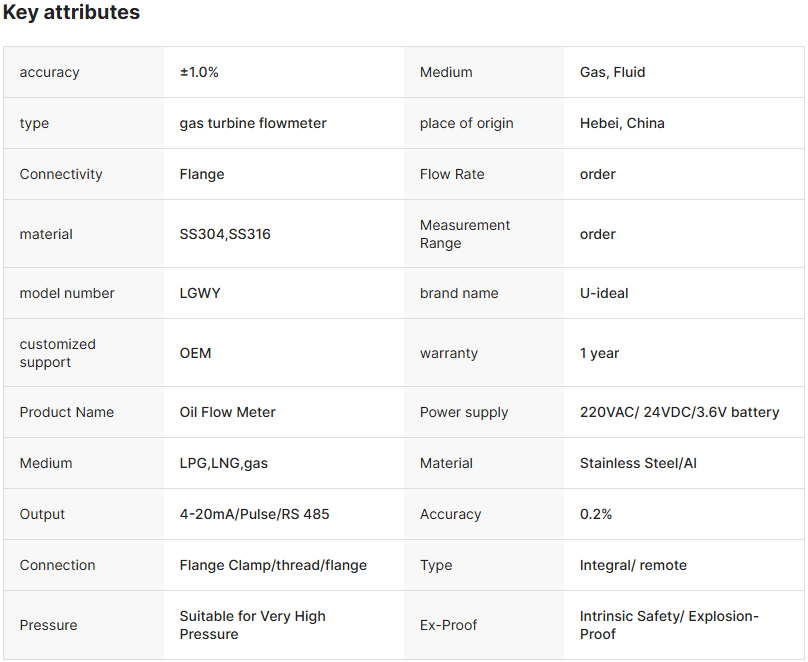Select the Flange Clamp/thread/flange connection value
The image size is (808, 662).
(x=273, y=565)
